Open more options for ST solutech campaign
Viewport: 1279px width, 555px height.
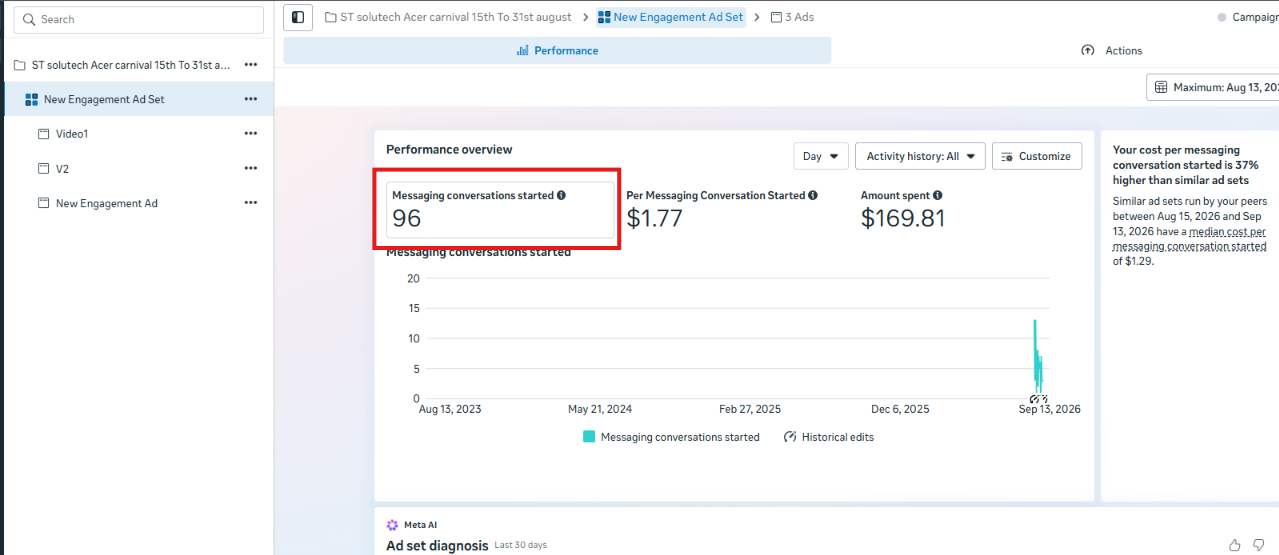coord(251,65)
